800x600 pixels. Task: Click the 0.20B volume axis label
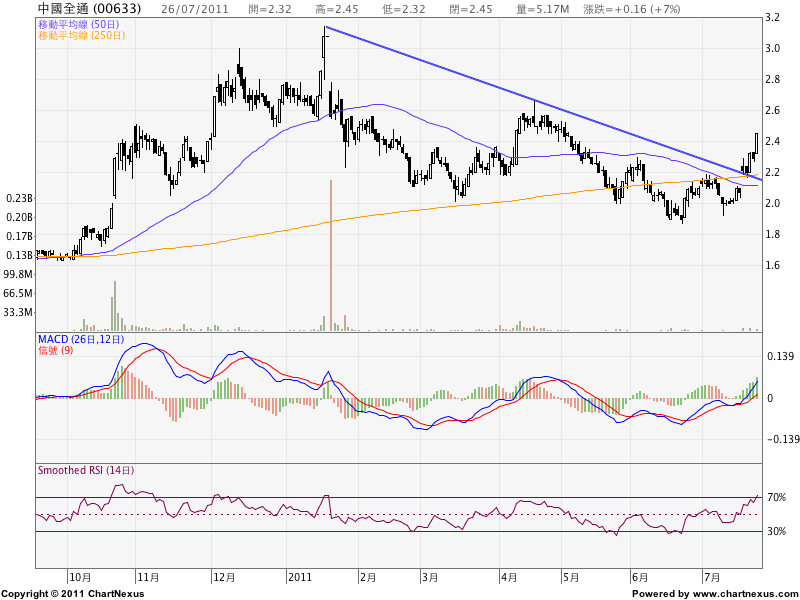19,217
